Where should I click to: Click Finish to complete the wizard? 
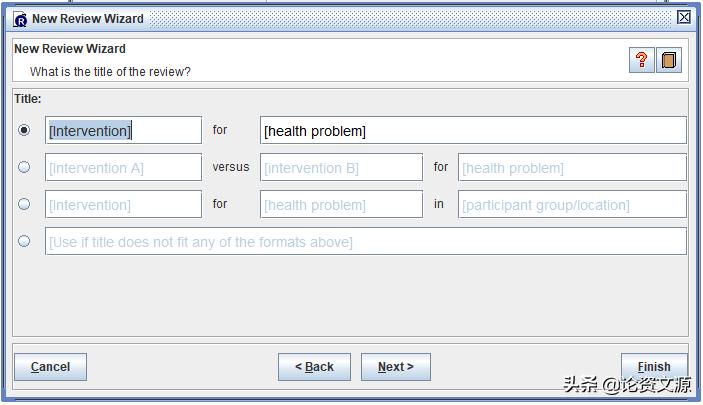click(x=654, y=367)
